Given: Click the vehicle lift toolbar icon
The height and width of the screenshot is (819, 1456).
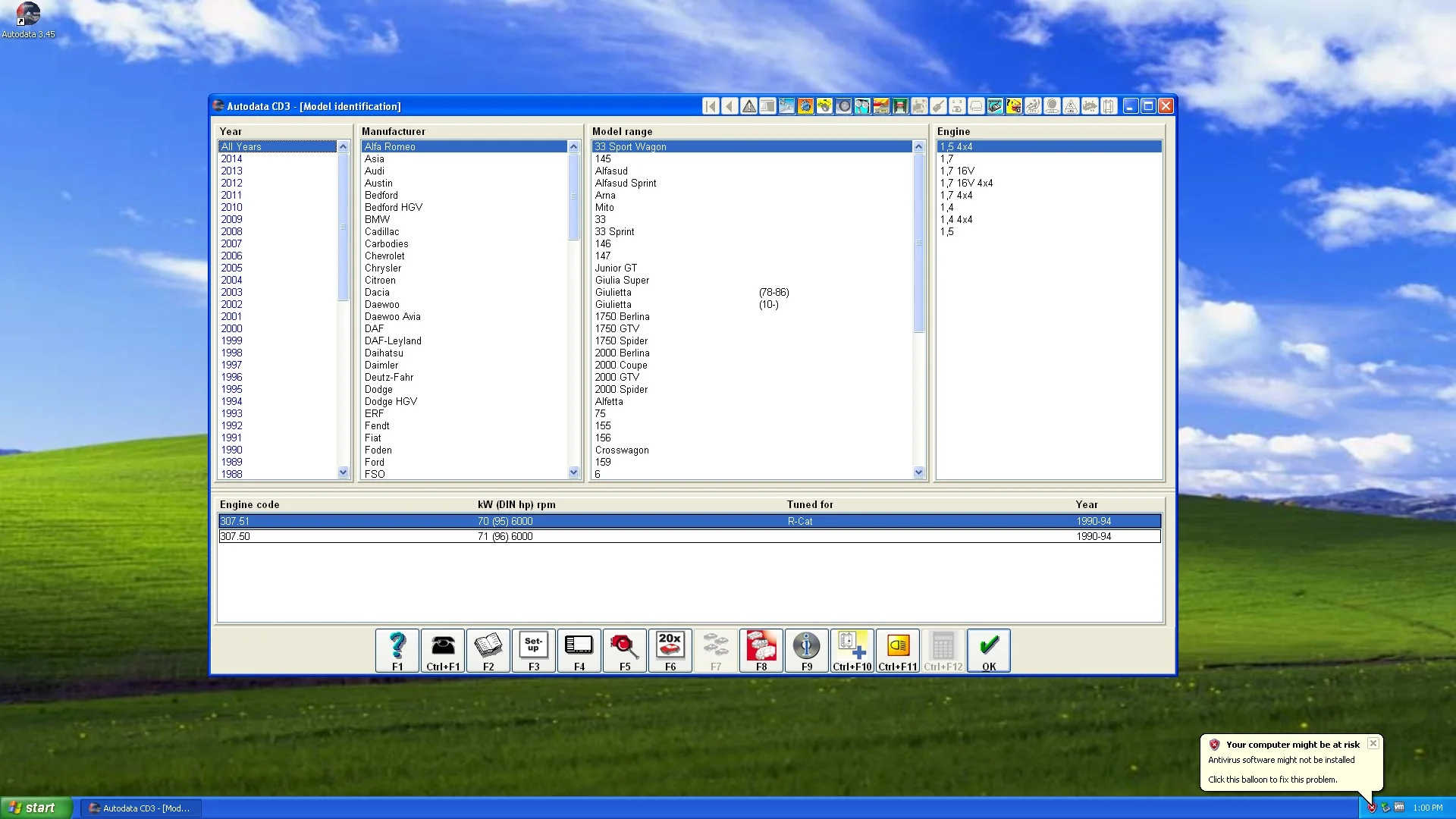Looking at the screenshot, I should tap(900, 106).
